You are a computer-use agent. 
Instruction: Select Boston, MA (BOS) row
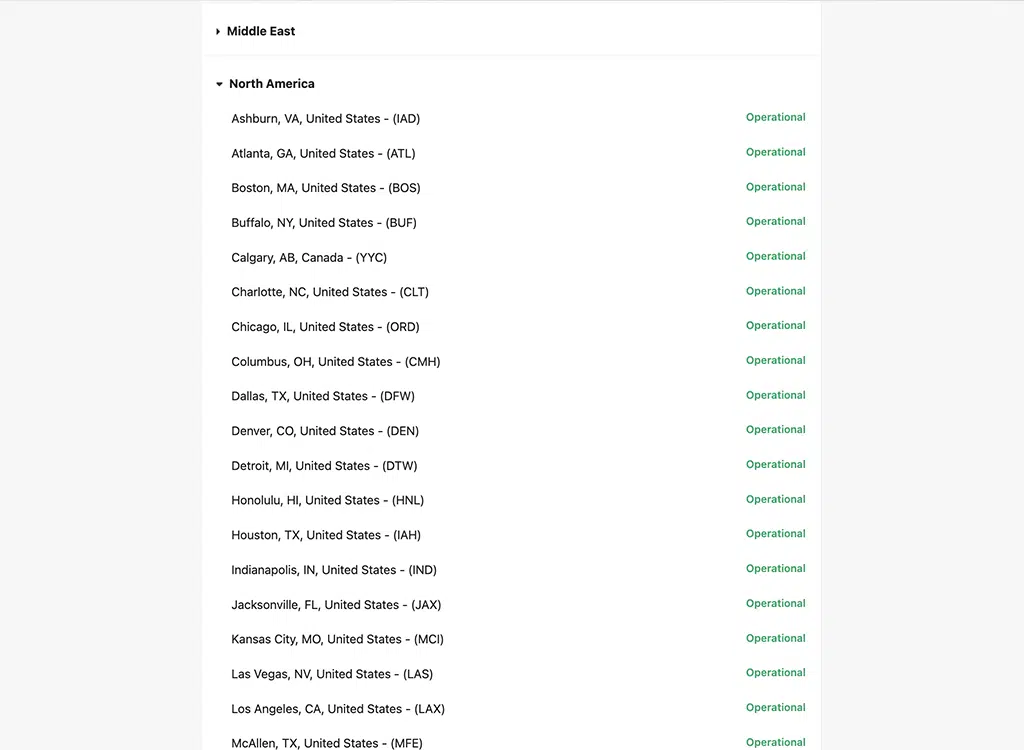click(x=325, y=188)
